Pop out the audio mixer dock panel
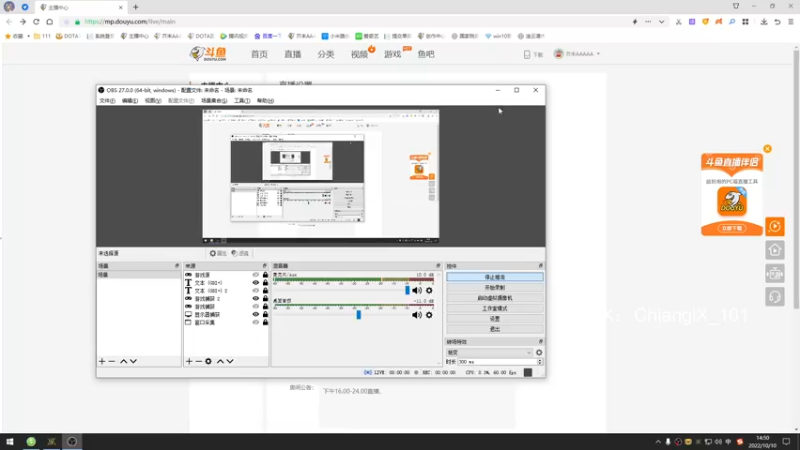The width and height of the screenshot is (800, 450). tap(438, 266)
